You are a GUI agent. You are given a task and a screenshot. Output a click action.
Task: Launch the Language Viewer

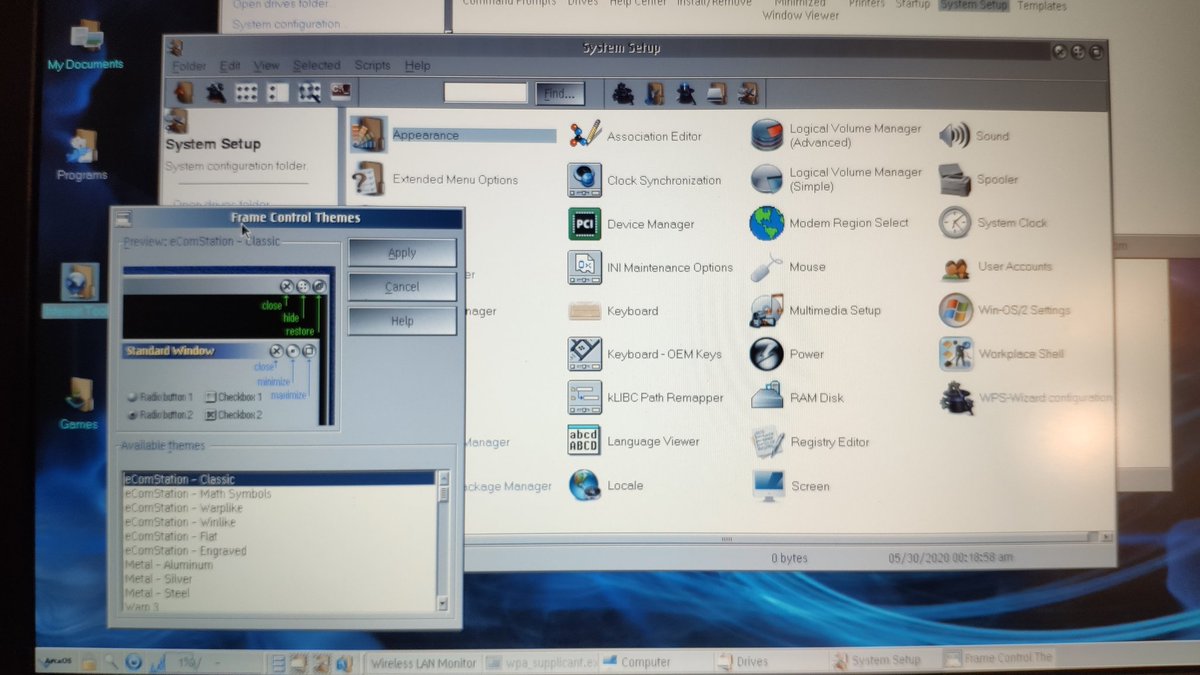pyautogui.click(x=585, y=441)
